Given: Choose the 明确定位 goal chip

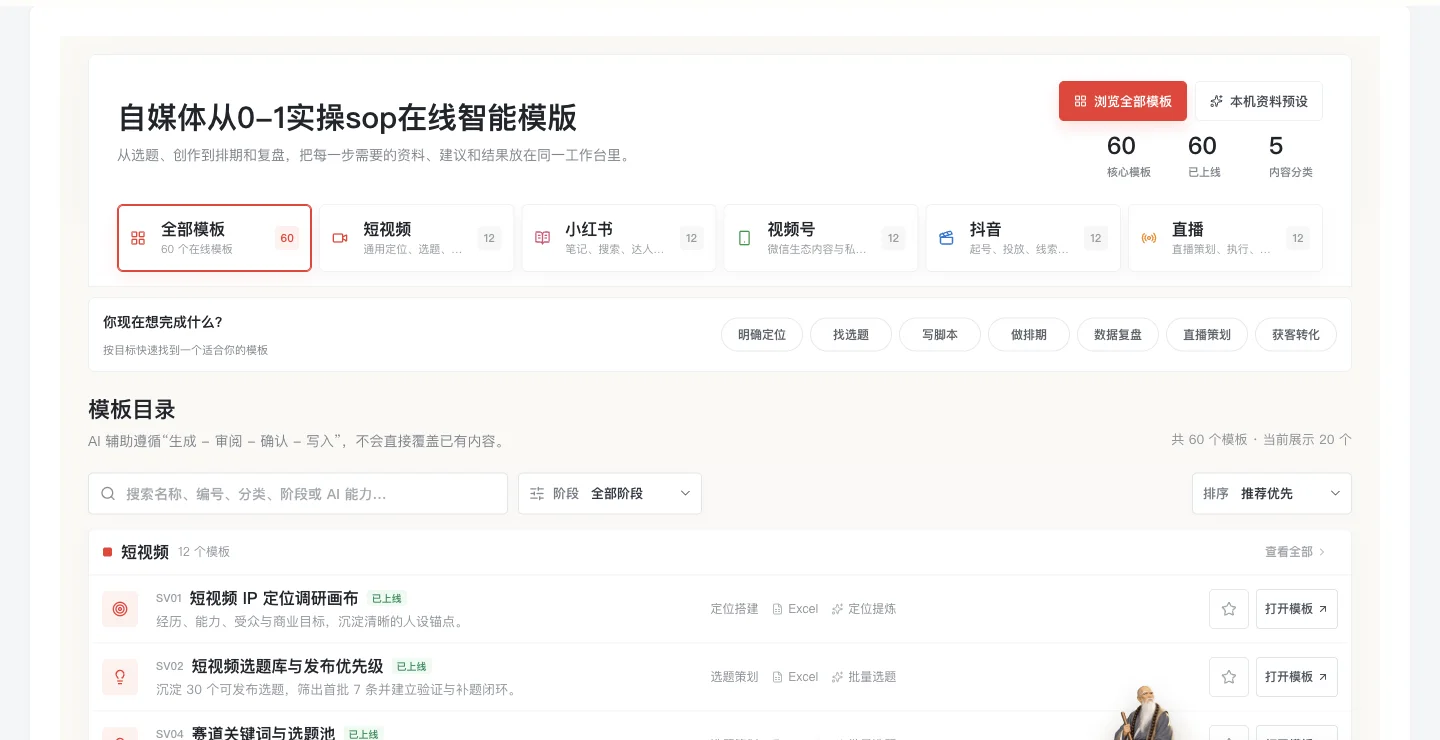Looking at the screenshot, I should [762, 335].
